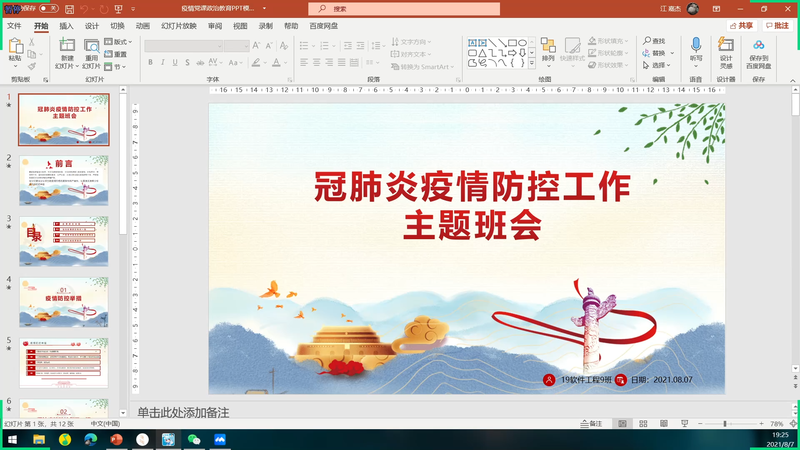Open Select (选择) dropdown
The image size is (800, 450).
(656, 65)
